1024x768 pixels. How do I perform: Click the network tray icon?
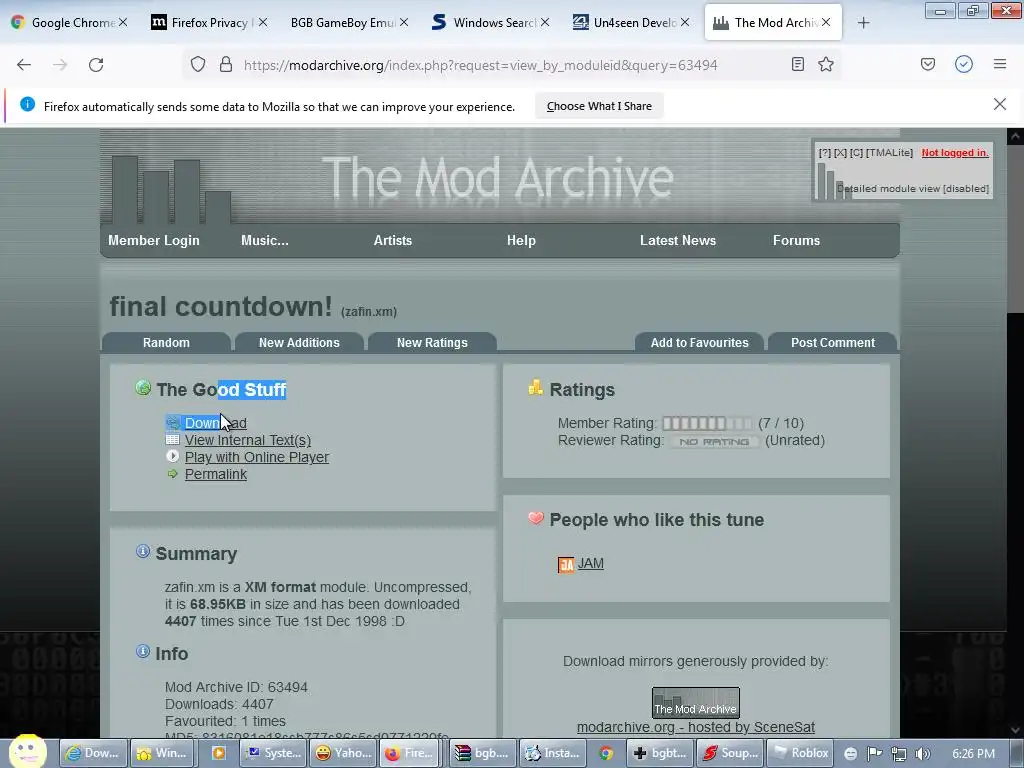tap(899, 754)
